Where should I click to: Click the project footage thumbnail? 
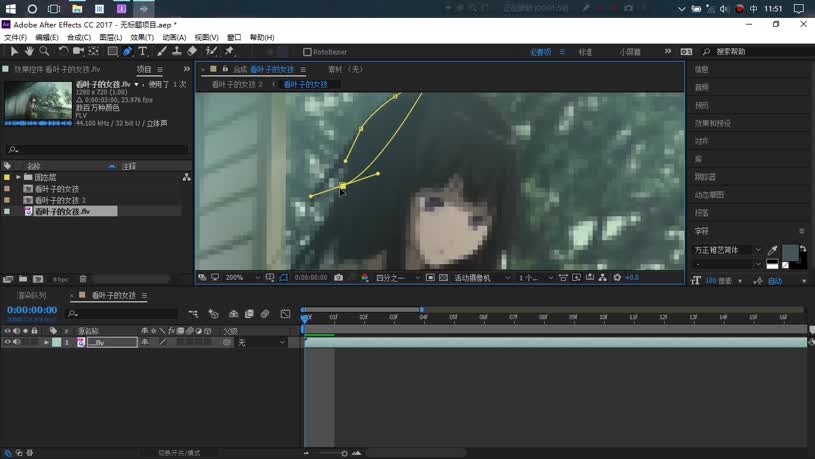[38, 101]
